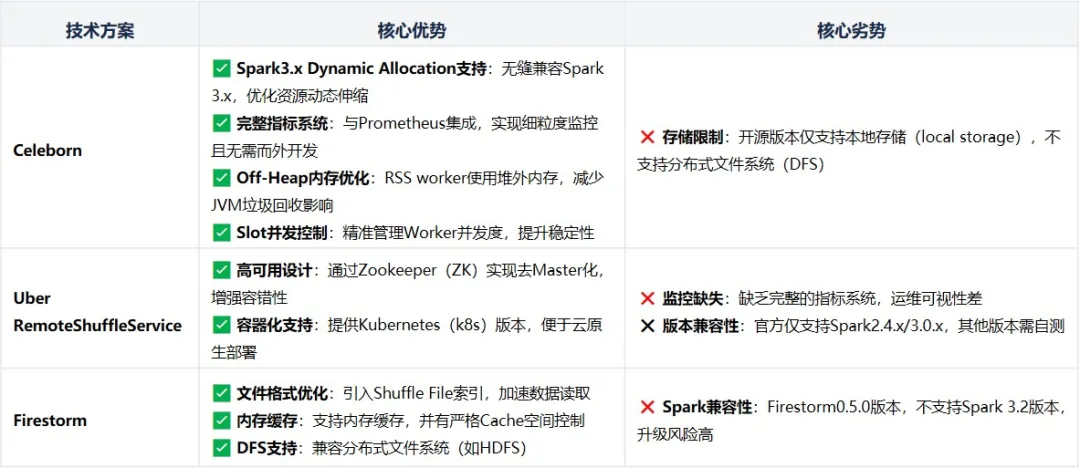This screenshot has width=1080, height=468.
Task: Click text 精准管理Worker并发度，提升稳定性
Action: (x=468, y=233)
